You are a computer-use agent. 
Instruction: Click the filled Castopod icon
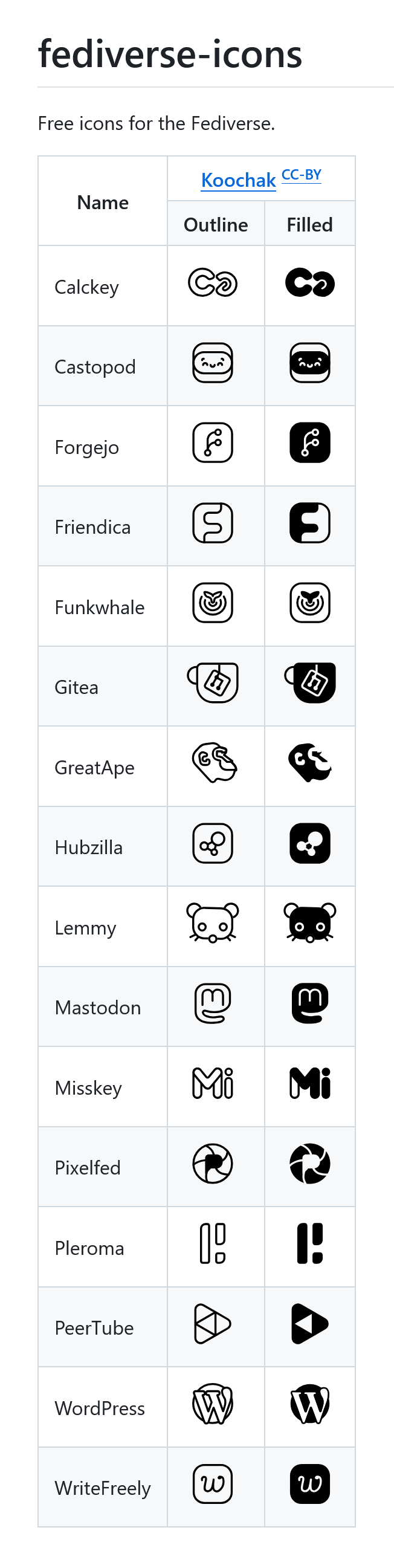310,363
